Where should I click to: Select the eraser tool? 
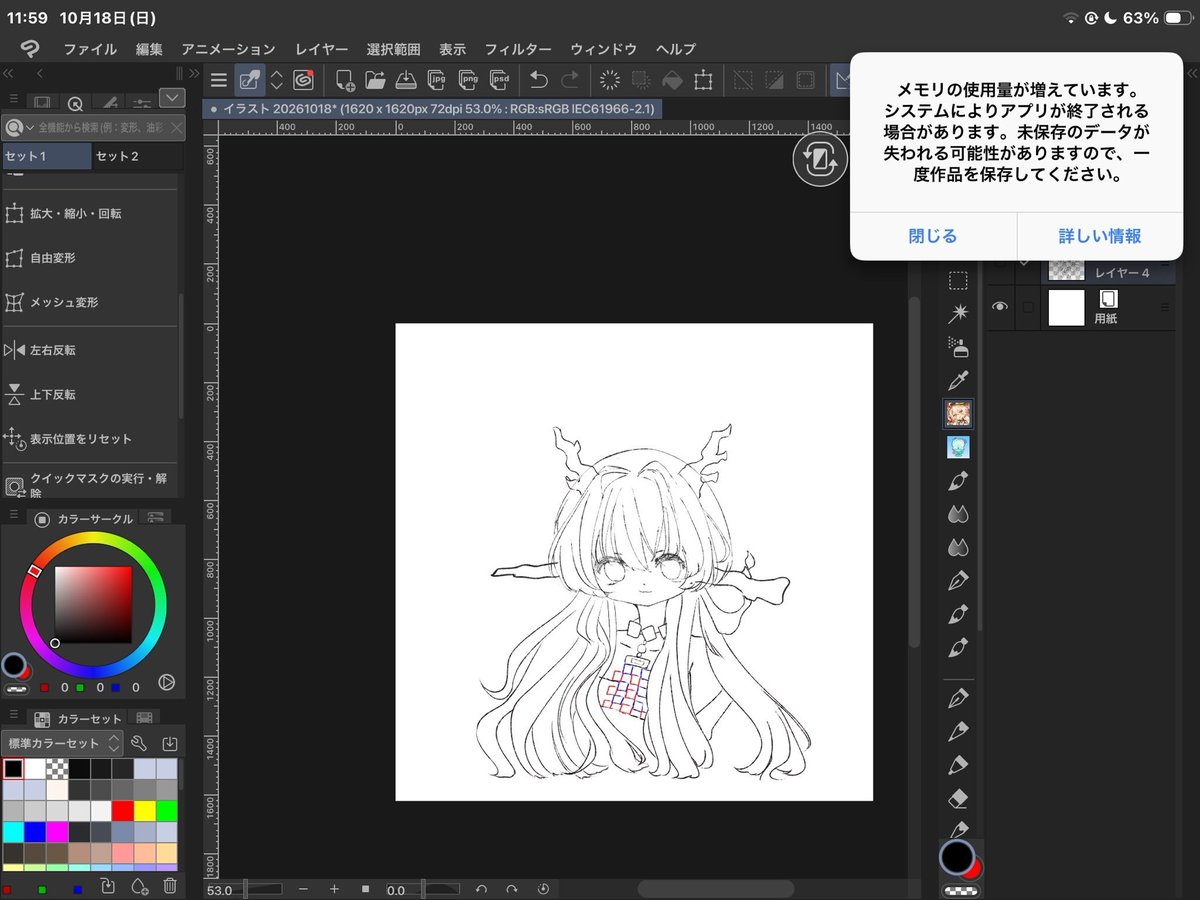tap(958, 799)
